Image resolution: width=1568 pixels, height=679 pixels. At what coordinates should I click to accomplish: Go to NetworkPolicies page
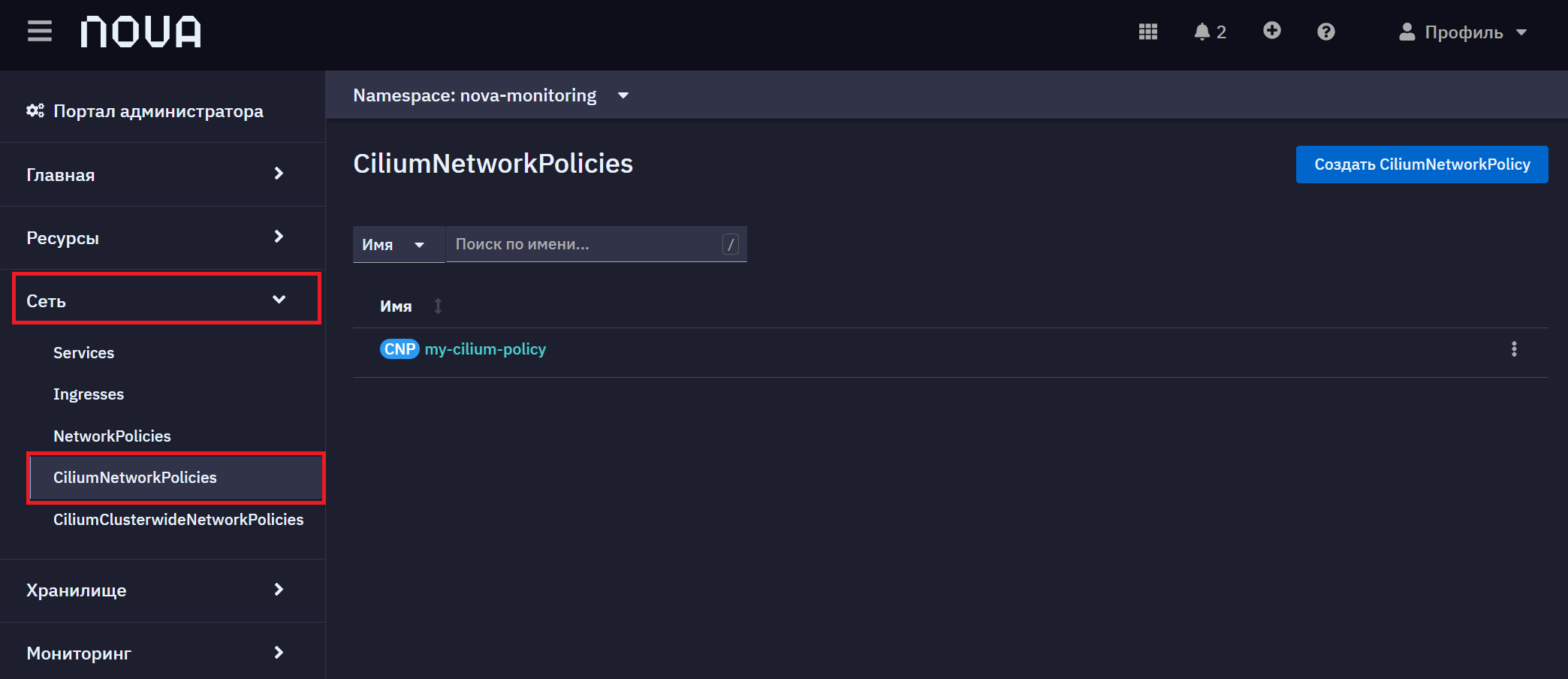112,436
